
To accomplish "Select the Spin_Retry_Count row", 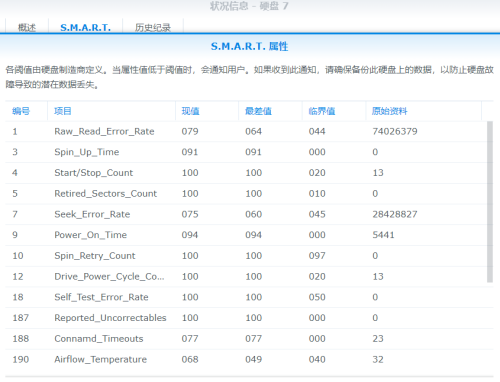I will 246,256.
